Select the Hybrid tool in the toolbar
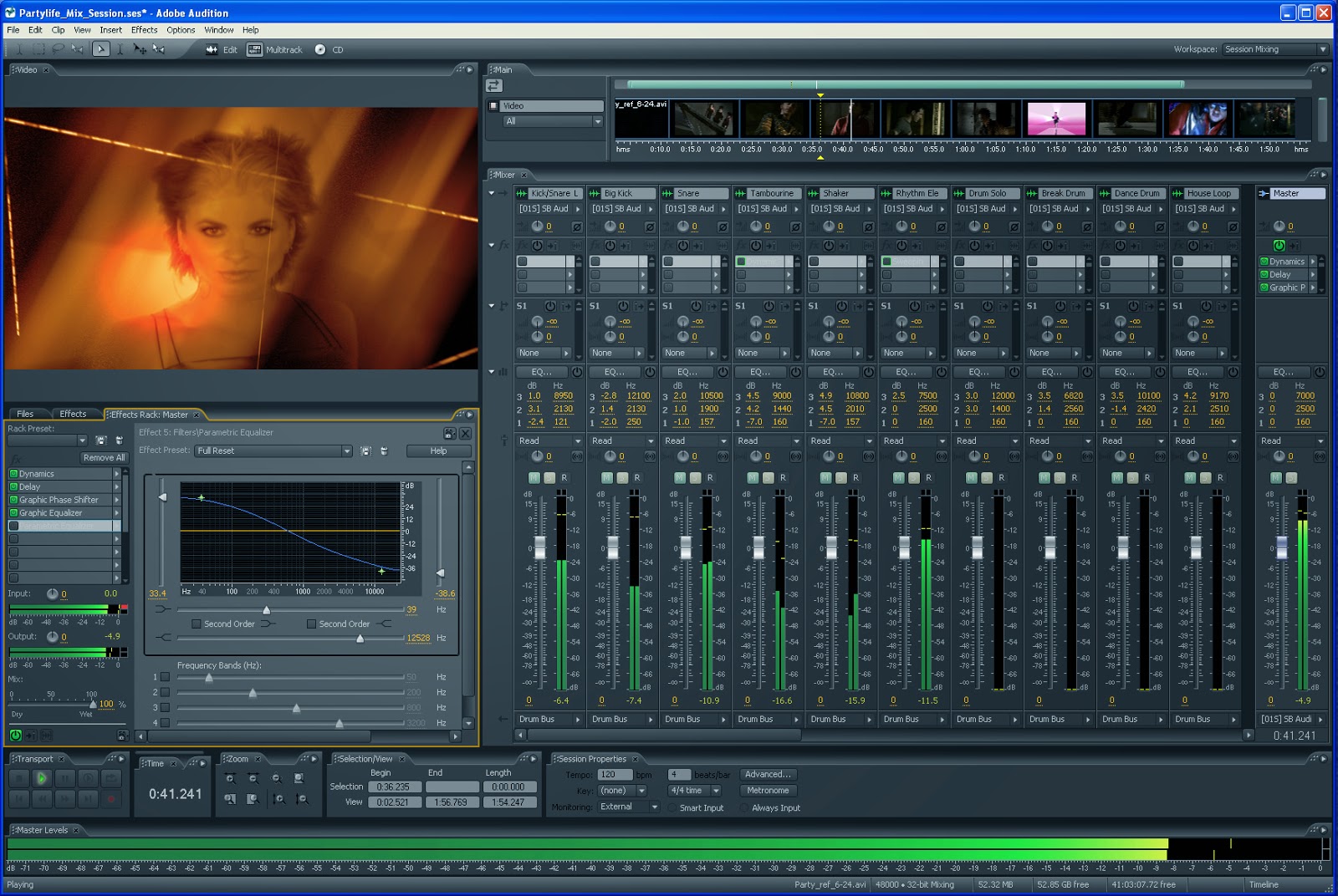 tap(100, 49)
